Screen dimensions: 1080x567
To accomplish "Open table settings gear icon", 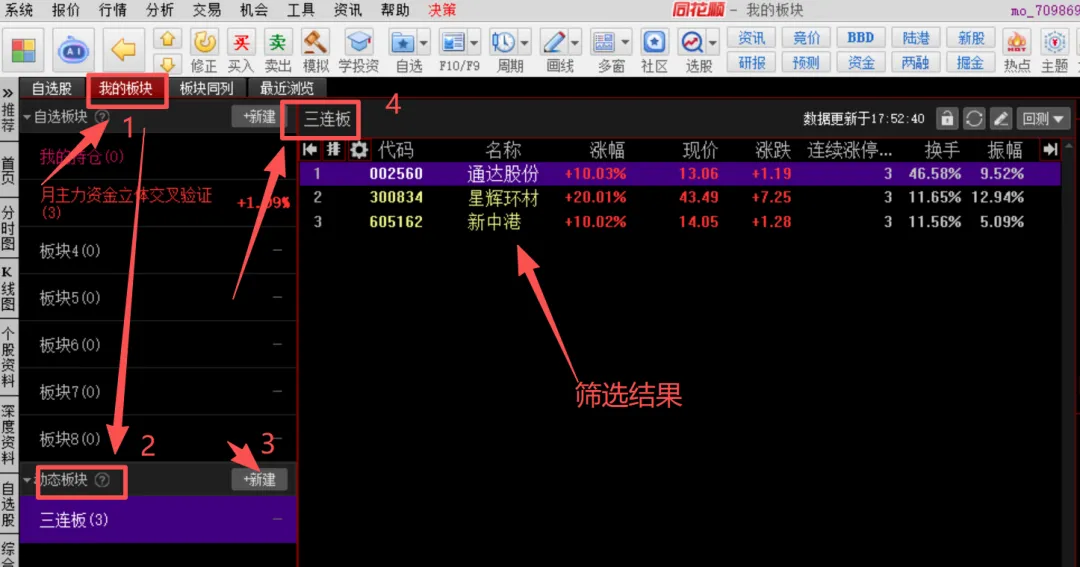I will [358, 150].
